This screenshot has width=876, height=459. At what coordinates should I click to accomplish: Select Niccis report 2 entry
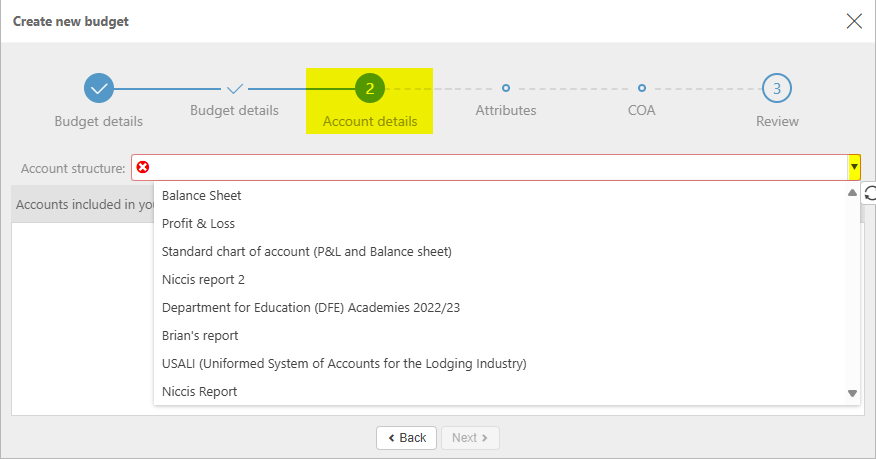tap(203, 280)
